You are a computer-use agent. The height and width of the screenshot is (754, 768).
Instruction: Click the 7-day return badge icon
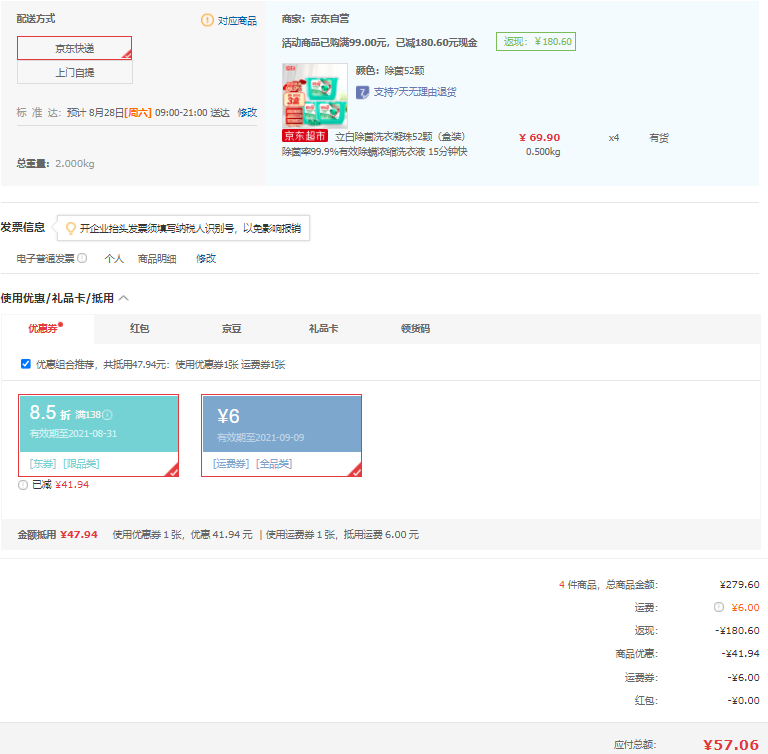(362, 92)
